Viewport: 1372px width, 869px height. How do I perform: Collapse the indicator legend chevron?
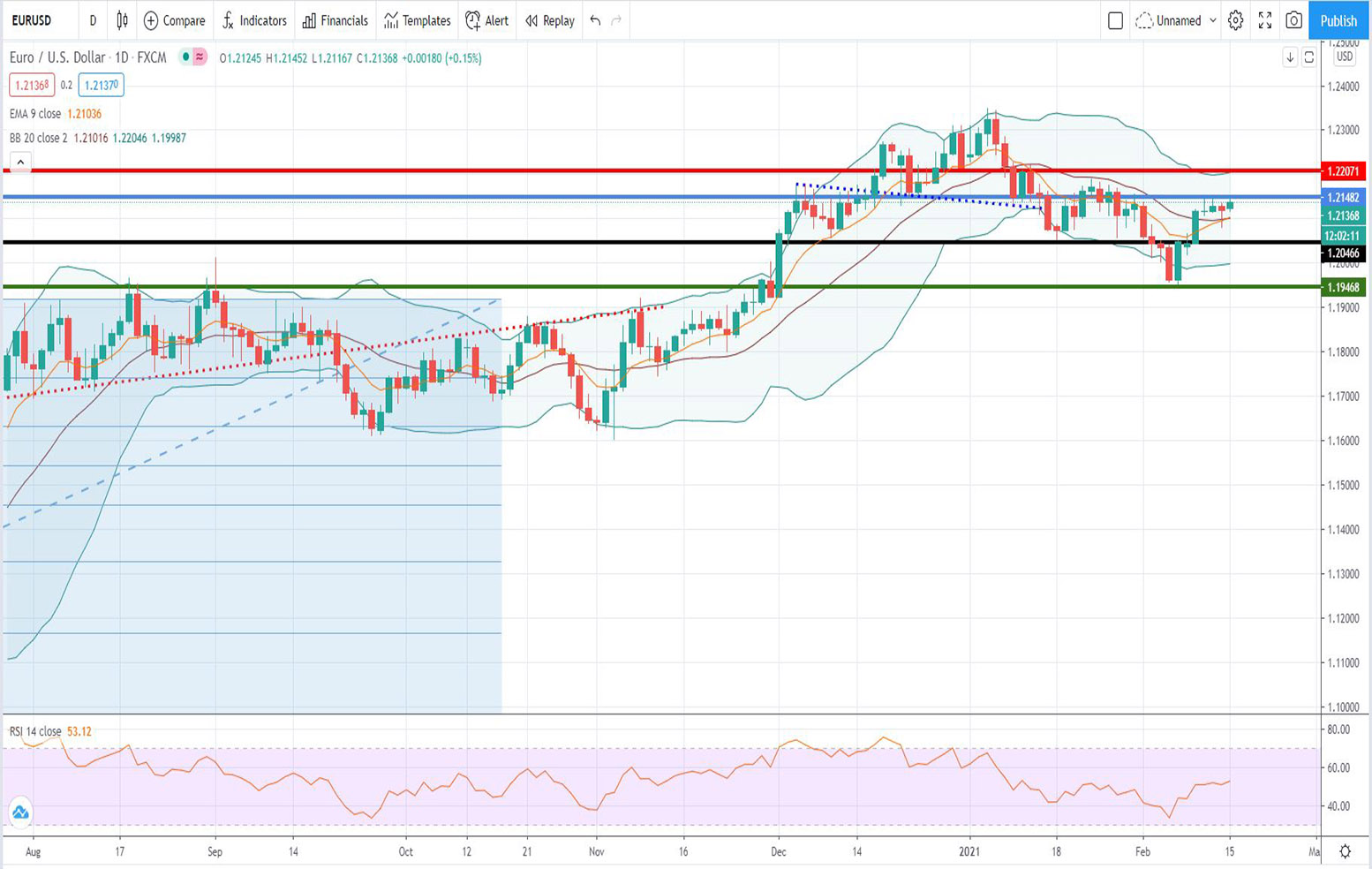[20, 162]
